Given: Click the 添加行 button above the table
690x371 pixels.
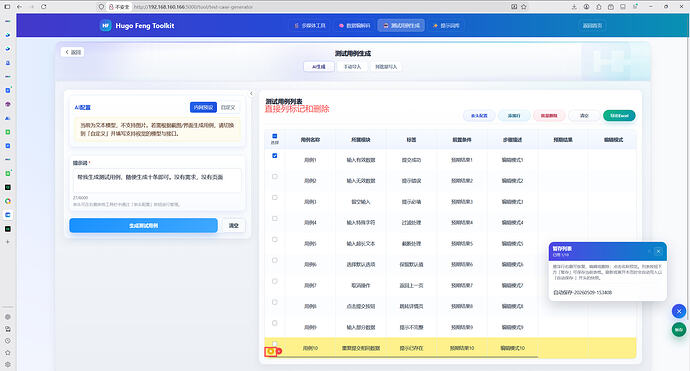Looking at the screenshot, I should pos(514,116).
